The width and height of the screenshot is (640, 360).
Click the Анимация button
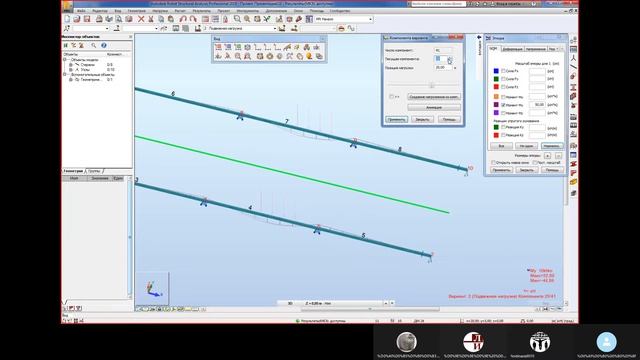coord(434,107)
